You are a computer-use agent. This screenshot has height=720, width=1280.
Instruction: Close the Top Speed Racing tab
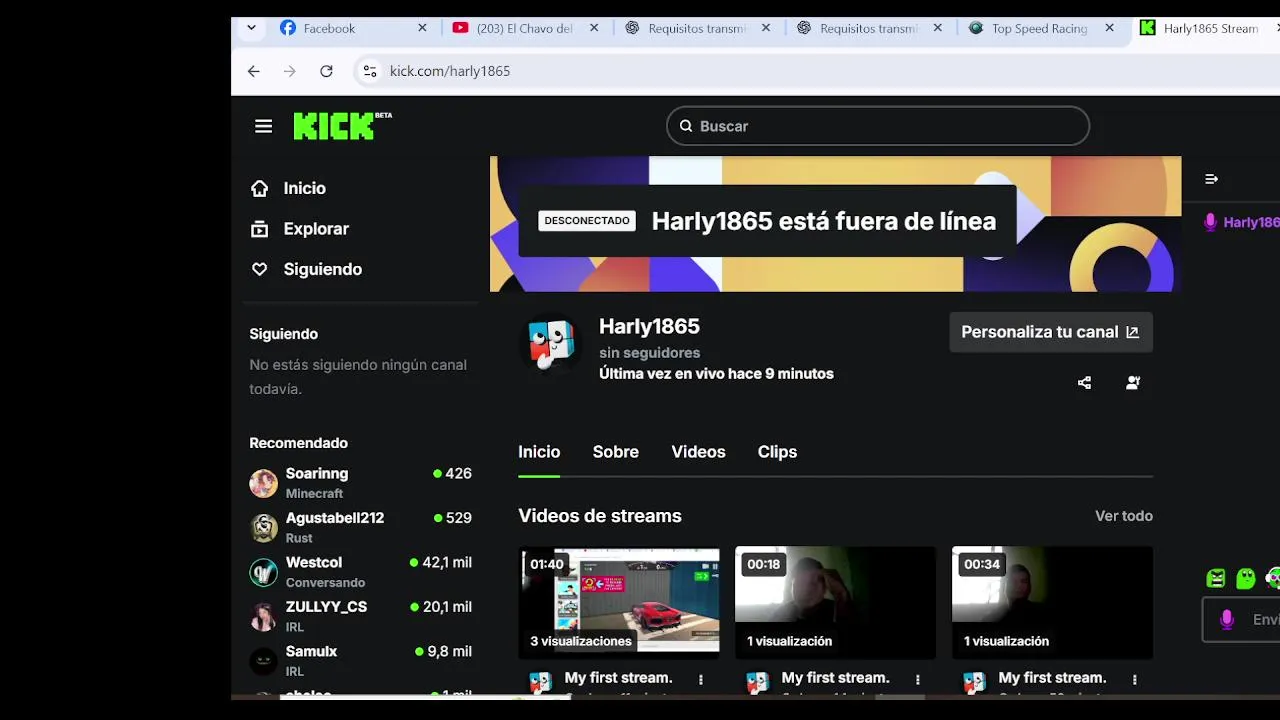[x=1109, y=28]
